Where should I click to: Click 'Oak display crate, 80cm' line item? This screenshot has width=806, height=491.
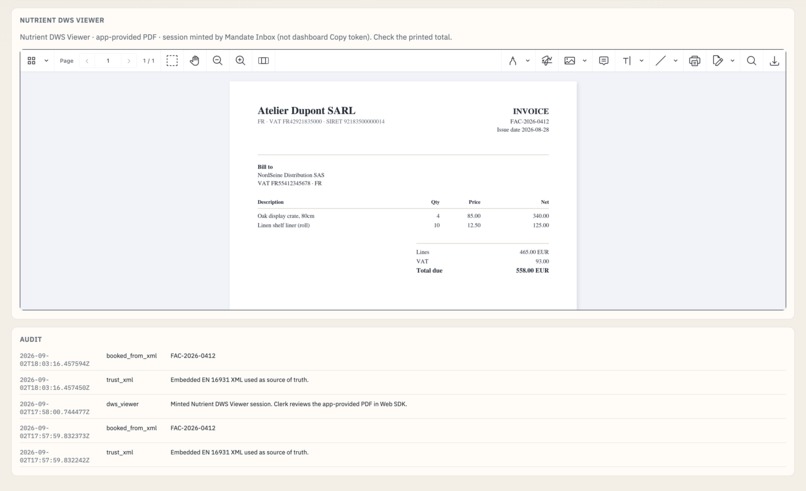(286, 216)
